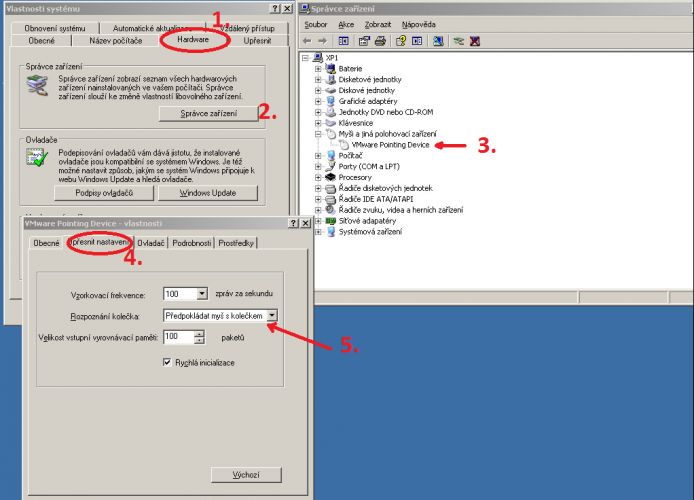The image size is (694, 500).
Task: Click the Windows Update button
Action: click(208, 193)
